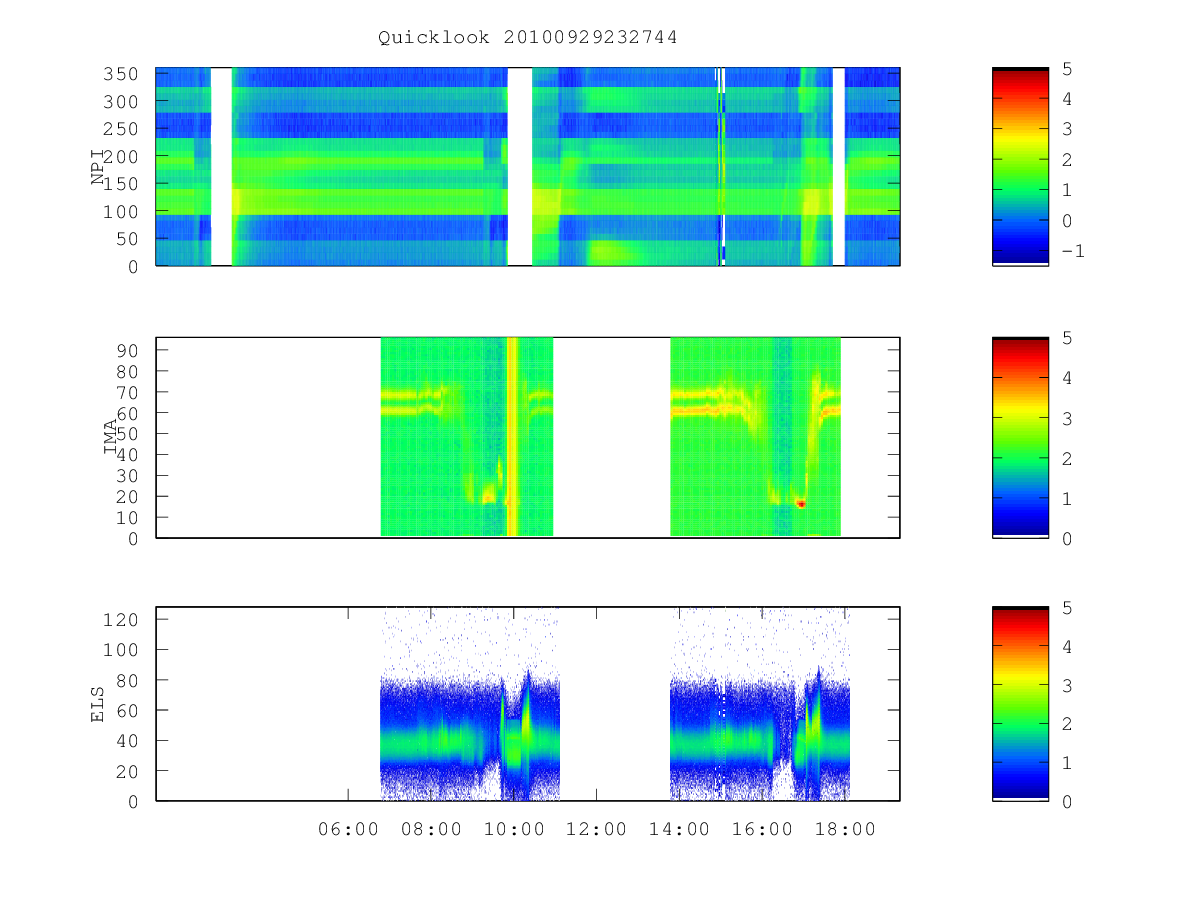Click the 90 tick on IMA axis

(x=128, y=350)
